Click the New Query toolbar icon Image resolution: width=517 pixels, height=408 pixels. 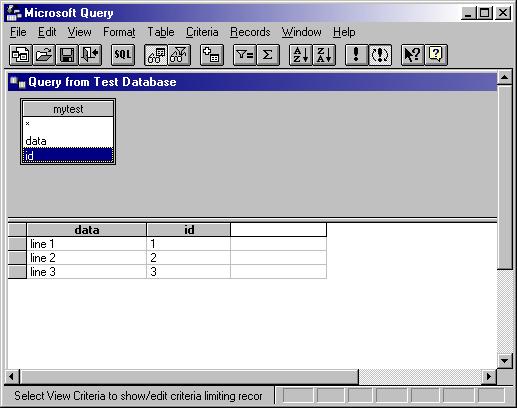click(21, 55)
